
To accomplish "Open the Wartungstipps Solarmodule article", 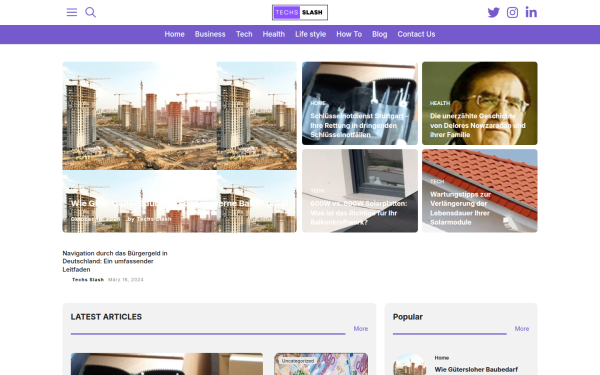I will coord(479,191).
